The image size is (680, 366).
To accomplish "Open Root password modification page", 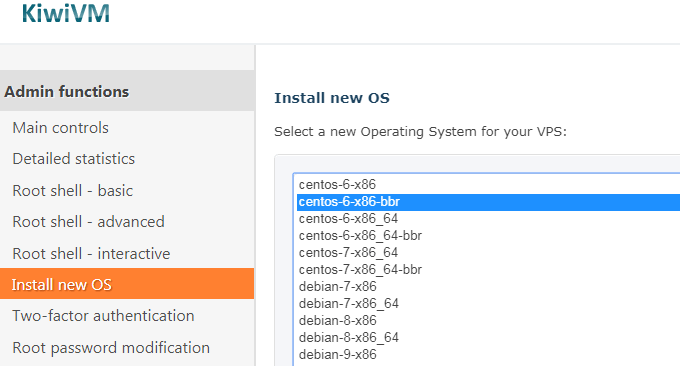I will coord(111,348).
